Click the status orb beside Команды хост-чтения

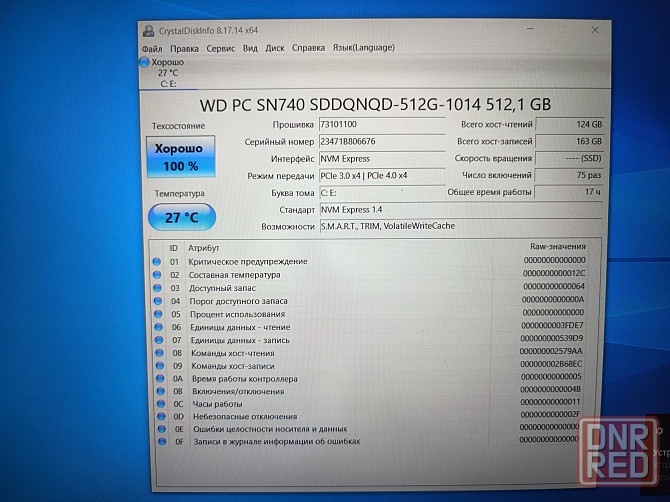pos(156,352)
